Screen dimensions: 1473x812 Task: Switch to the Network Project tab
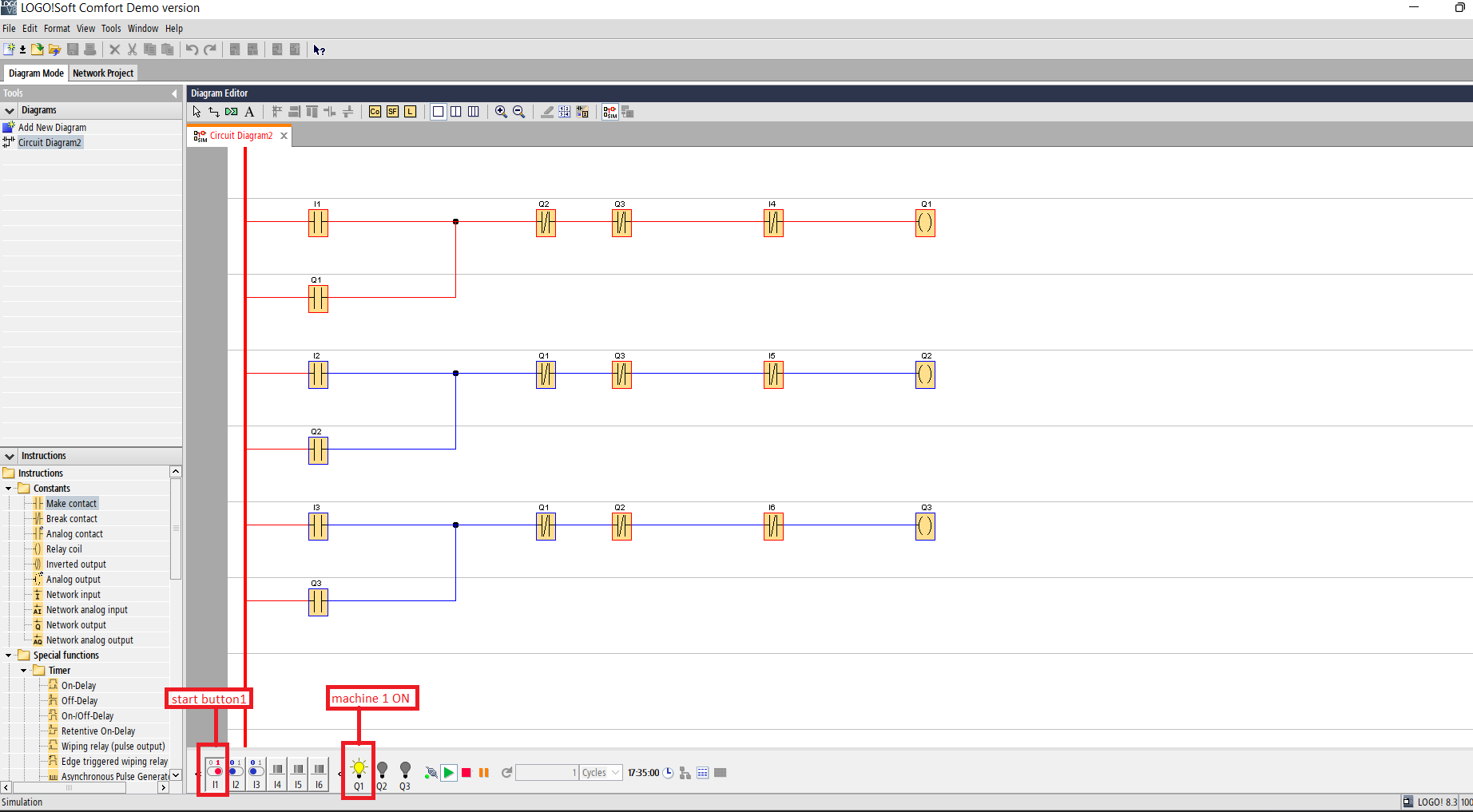[102, 73]
